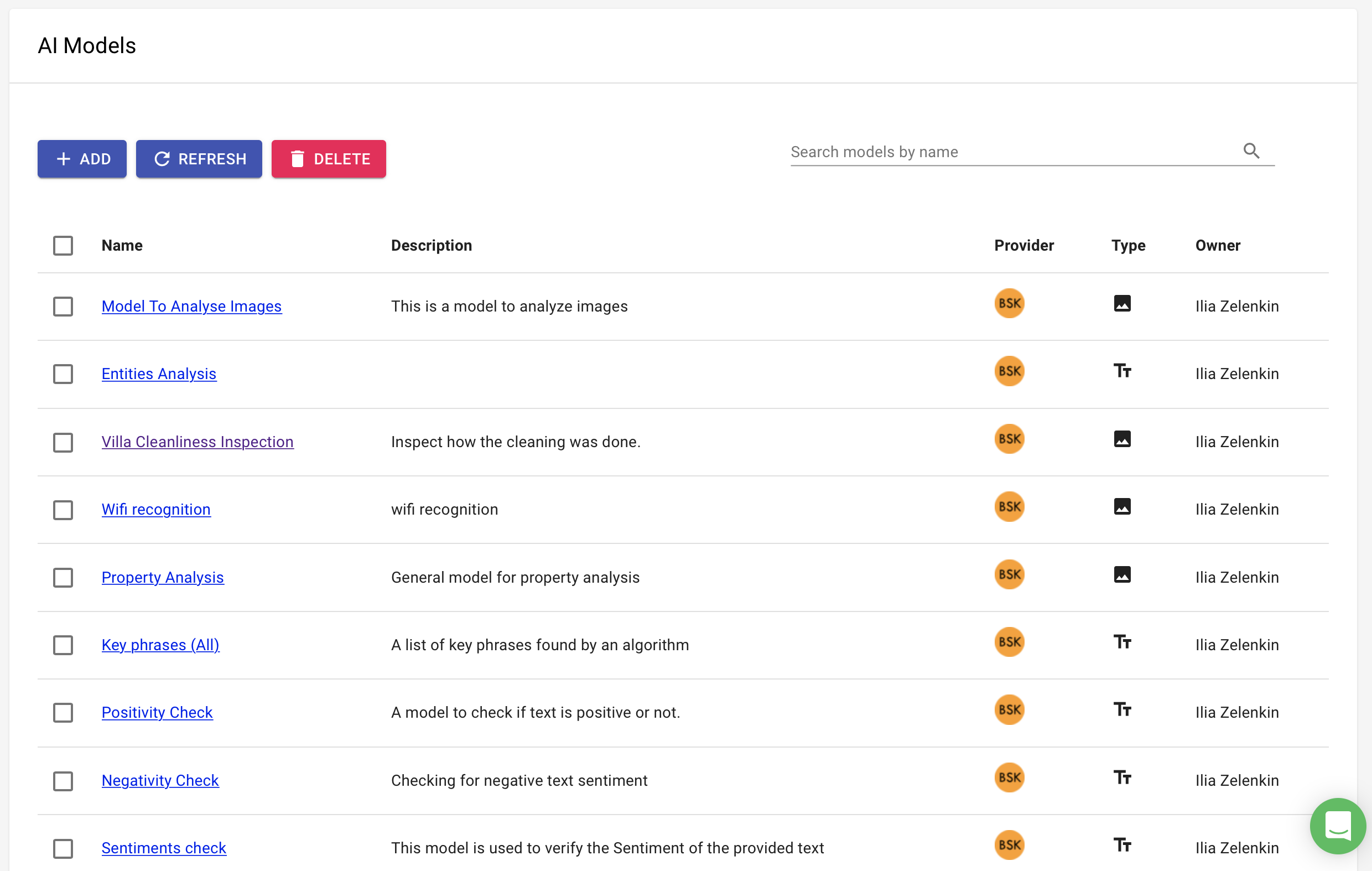This screenshot has height=871, width=1372.
Task: Click the ADD button
Action: [81, 158]
